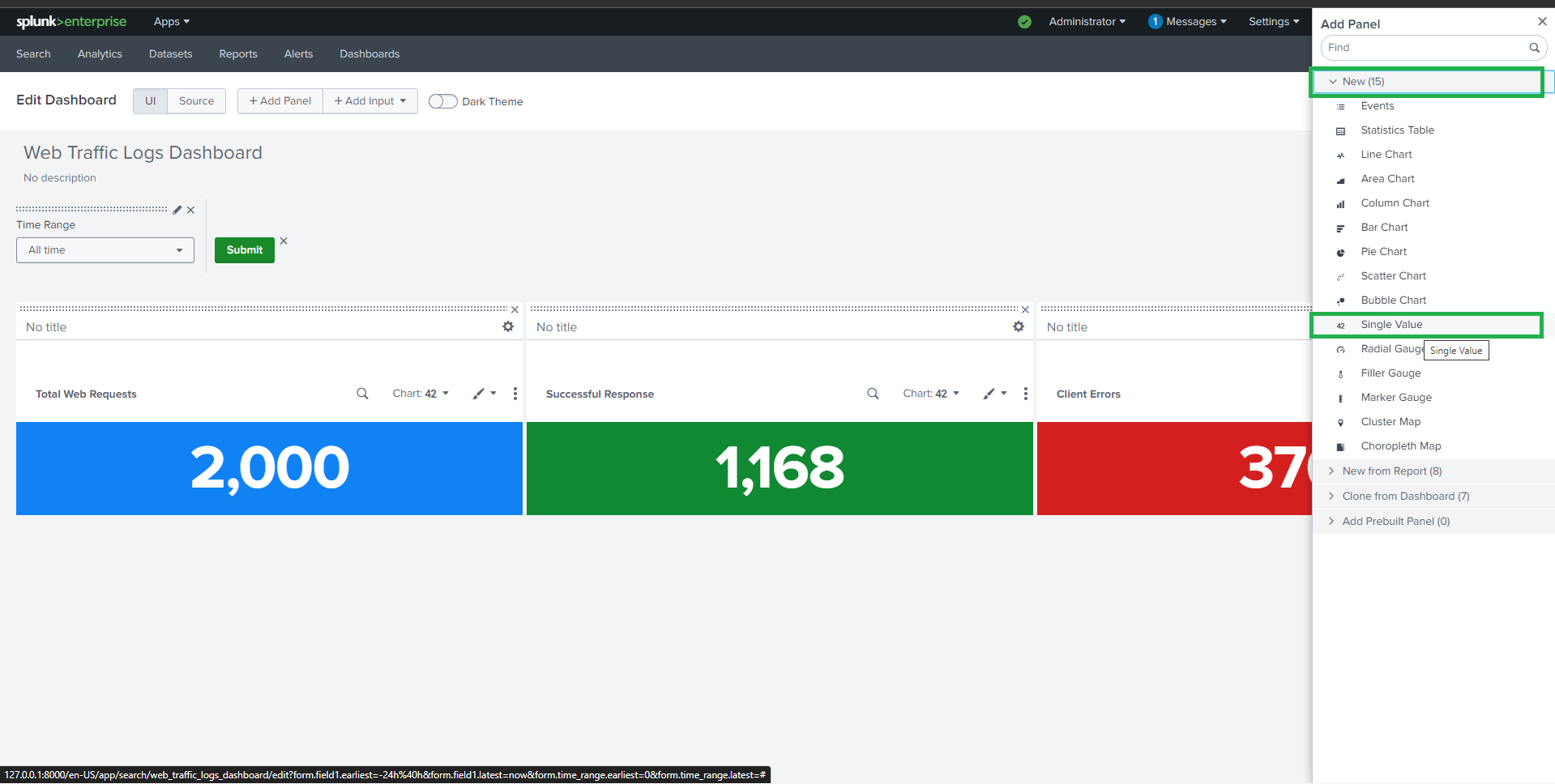
Task: Add a Marker Gauge panel
Action: click(x=1396, y=398)
